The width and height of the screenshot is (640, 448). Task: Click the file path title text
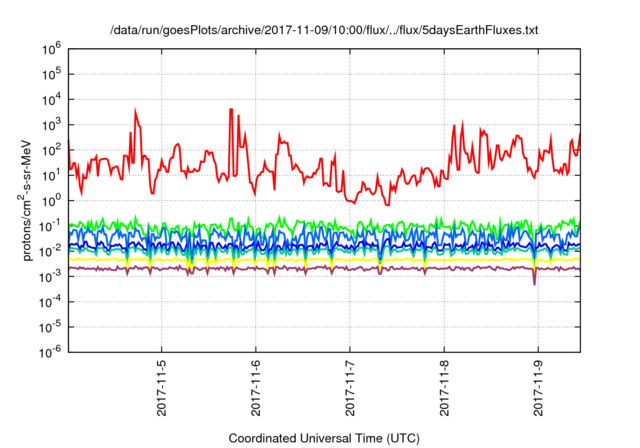[324, 30]
